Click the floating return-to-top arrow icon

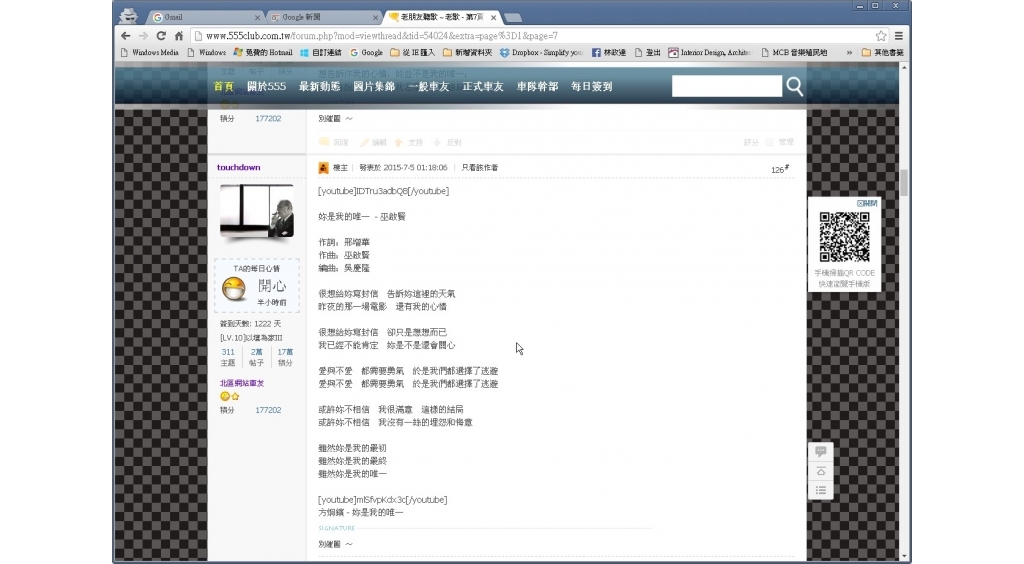click(x=820, y=471)
